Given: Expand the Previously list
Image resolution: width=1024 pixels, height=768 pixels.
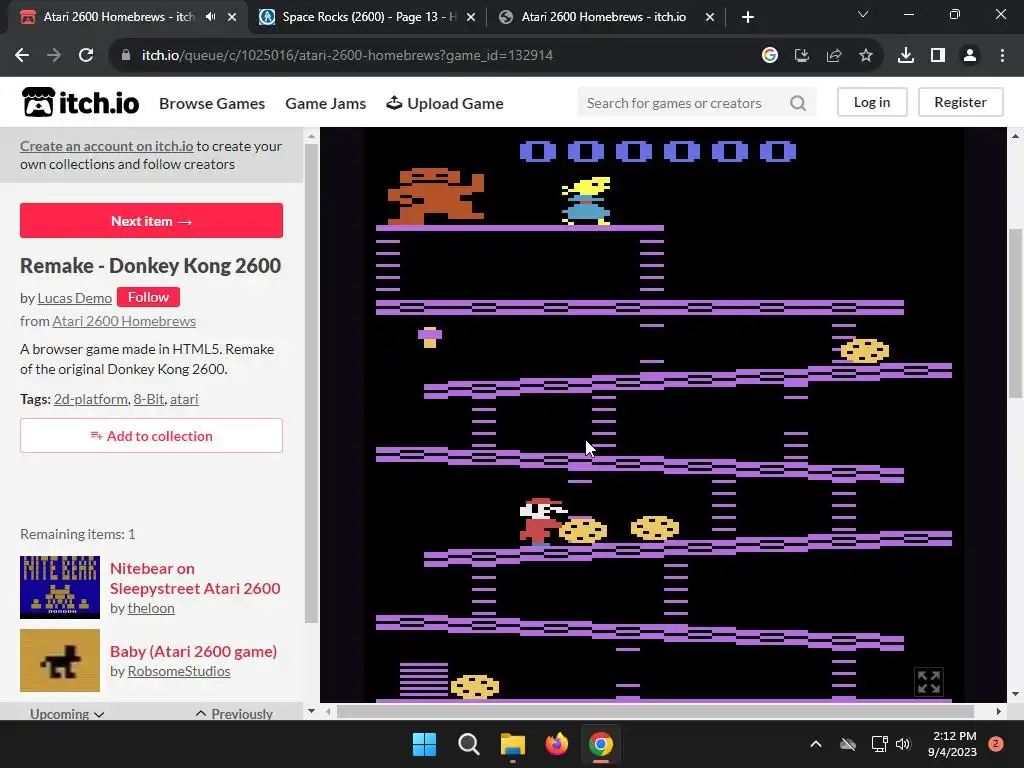Looking at the screenshot, I should [x=234, y=714].
